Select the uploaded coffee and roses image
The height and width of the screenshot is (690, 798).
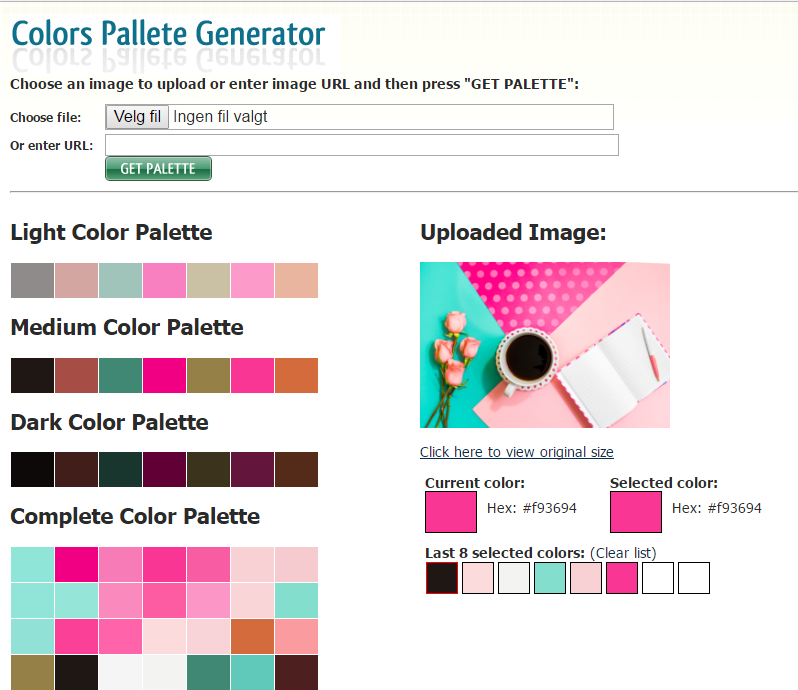click(545, 345)
